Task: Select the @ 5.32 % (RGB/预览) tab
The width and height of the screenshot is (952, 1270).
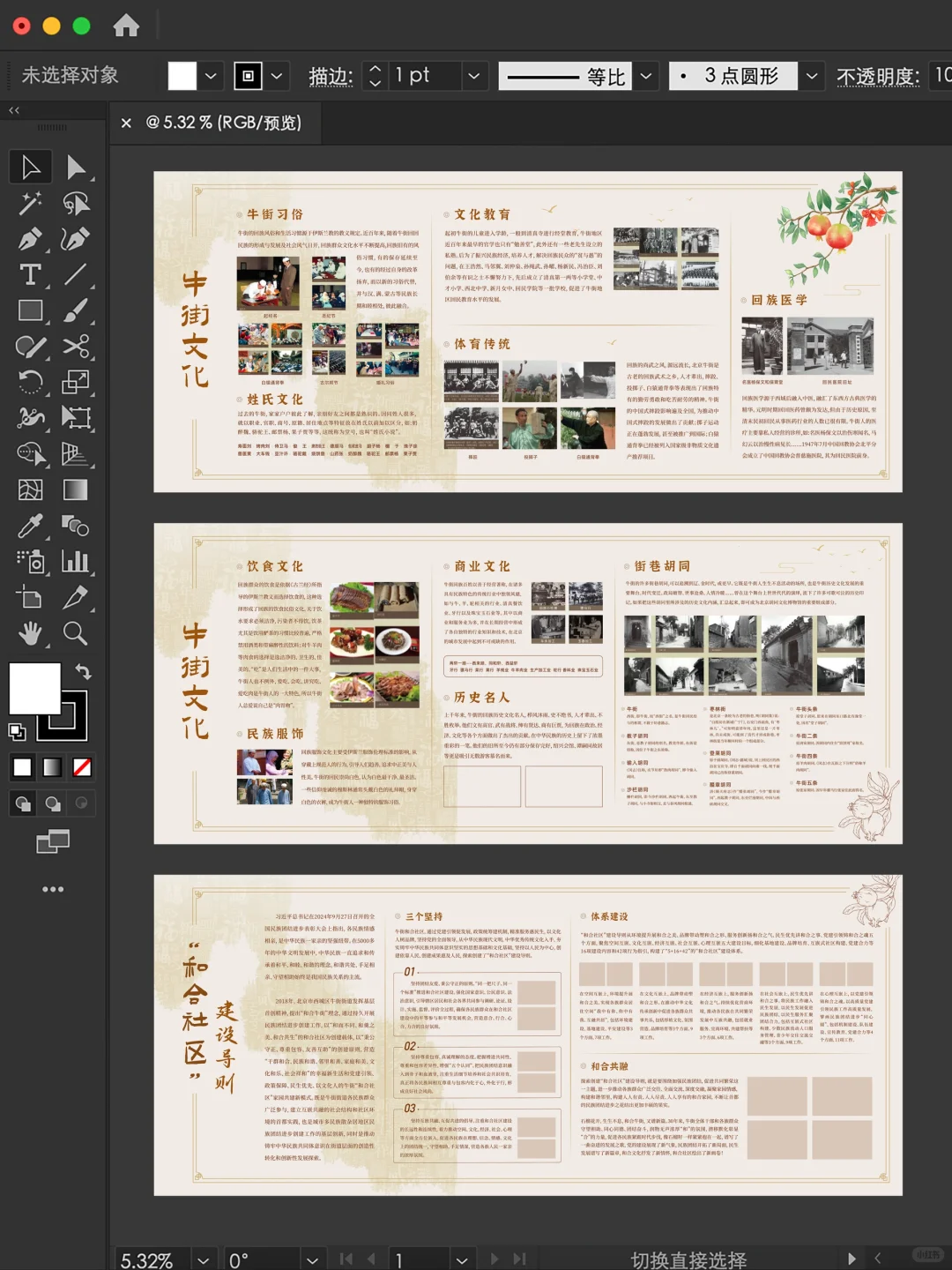Action: coord(223,123)
